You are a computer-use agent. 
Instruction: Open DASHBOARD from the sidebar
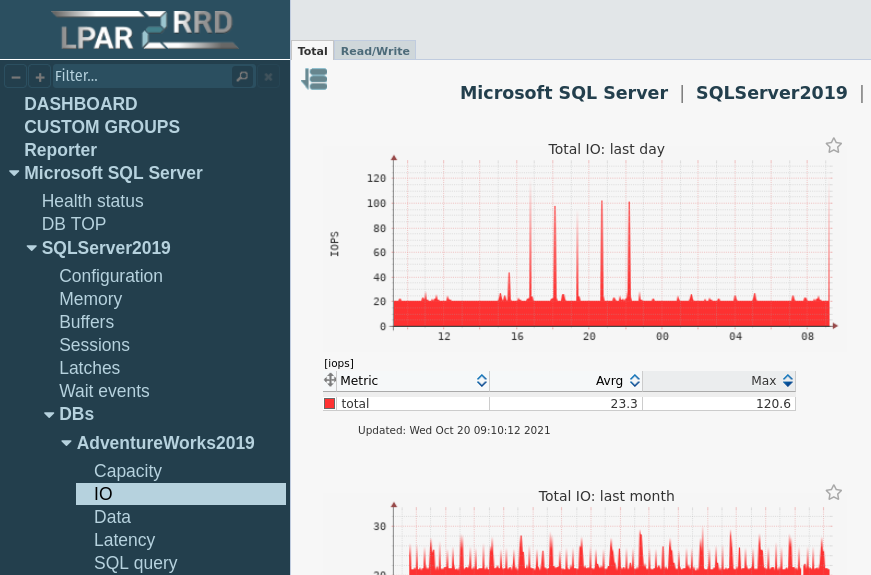(x=81, y=104)
